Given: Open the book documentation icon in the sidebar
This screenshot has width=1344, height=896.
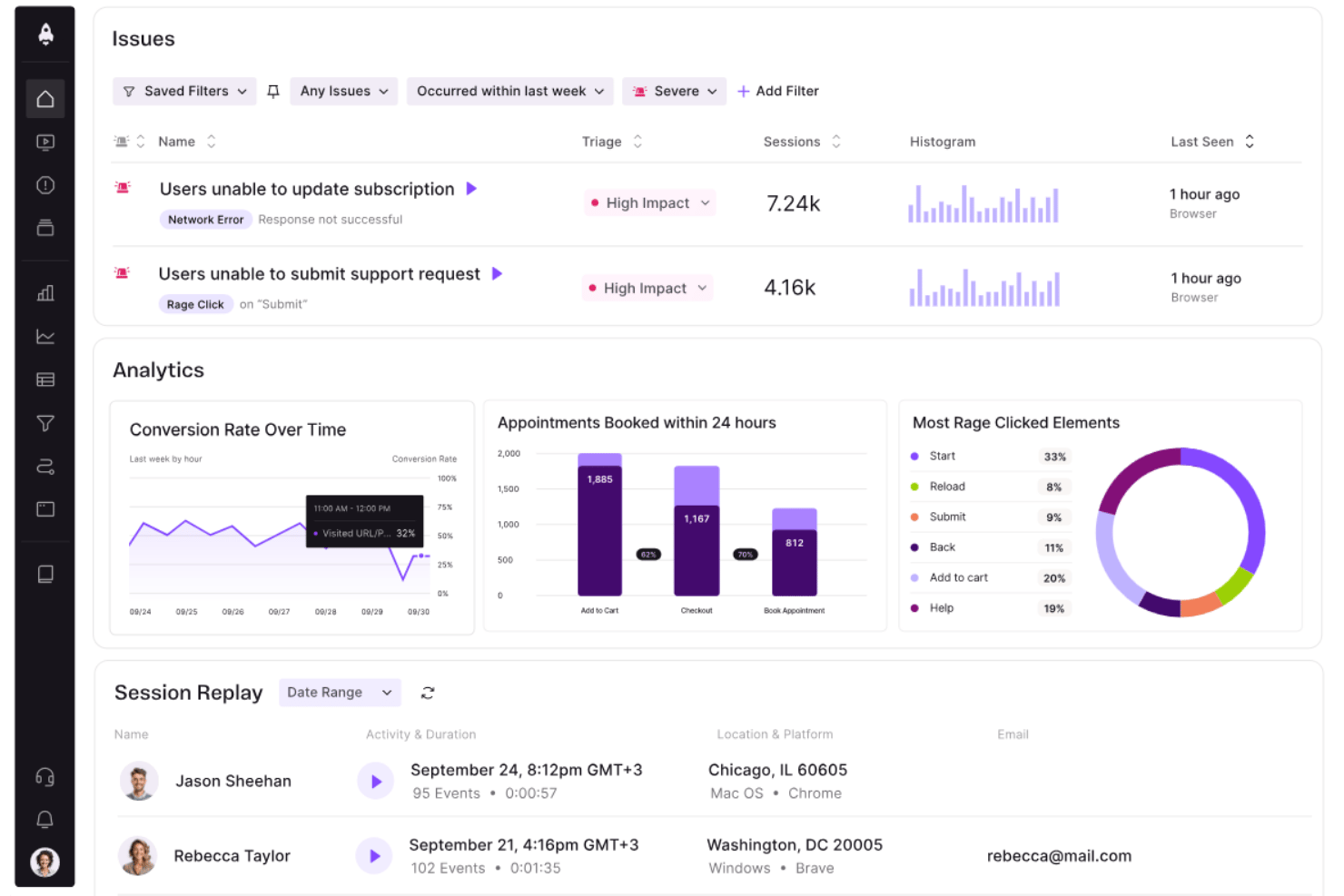Looking at the screenshot, I should [x=45, y=574].
